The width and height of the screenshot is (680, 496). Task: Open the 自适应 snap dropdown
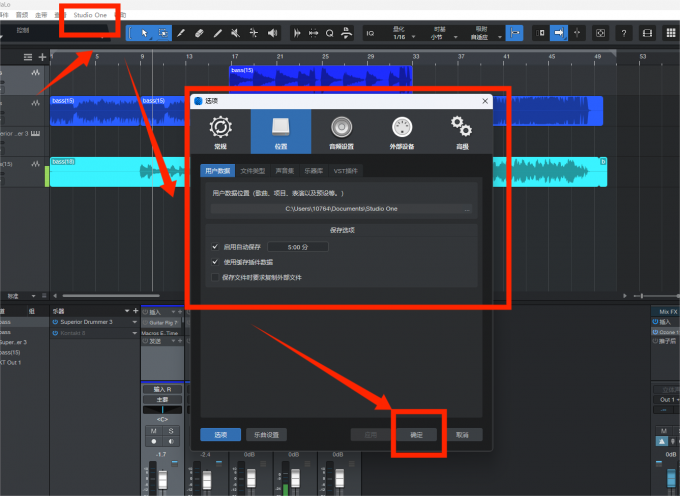(482, 36)
